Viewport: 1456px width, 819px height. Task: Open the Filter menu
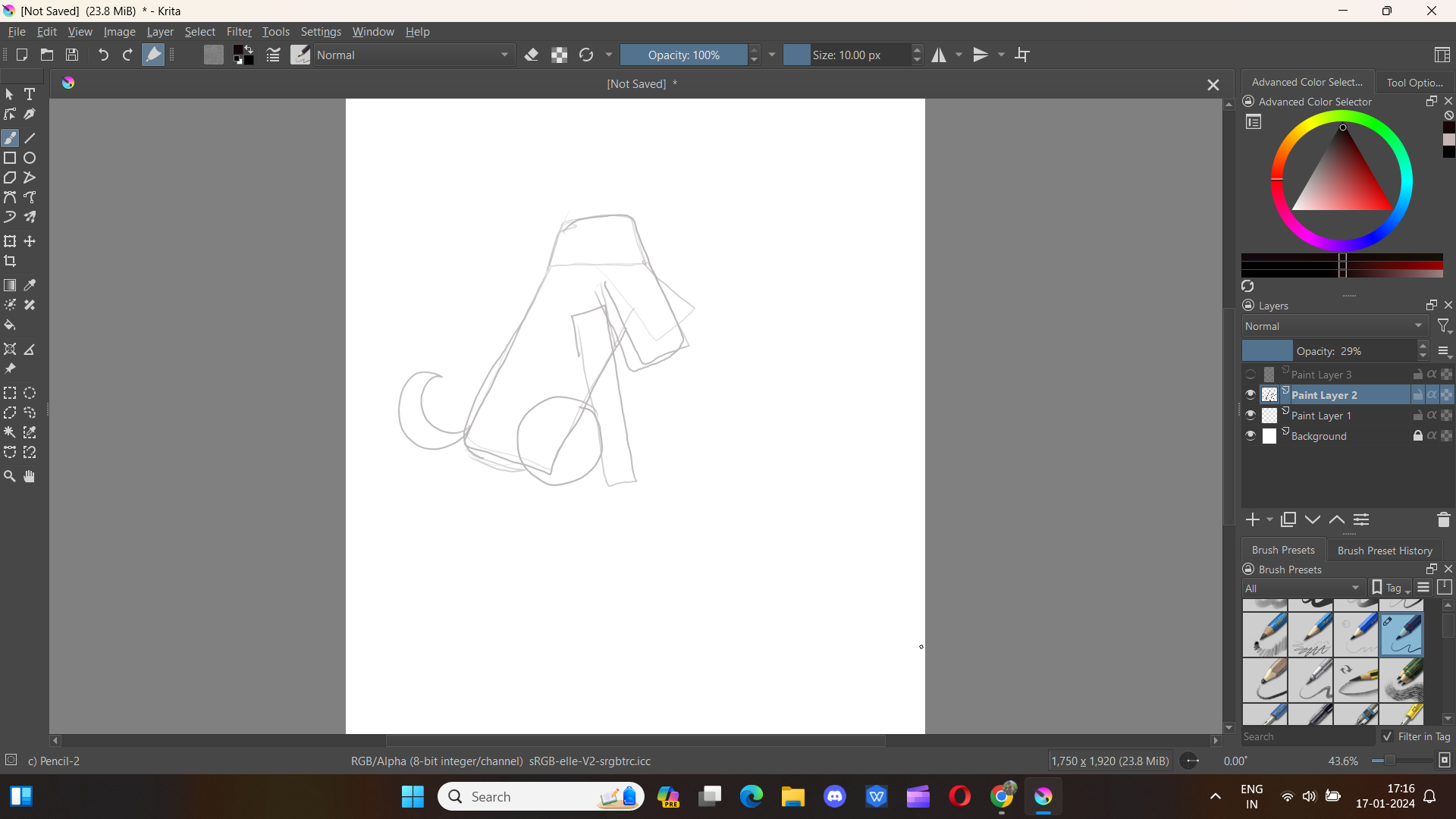(x=239, y=32)
